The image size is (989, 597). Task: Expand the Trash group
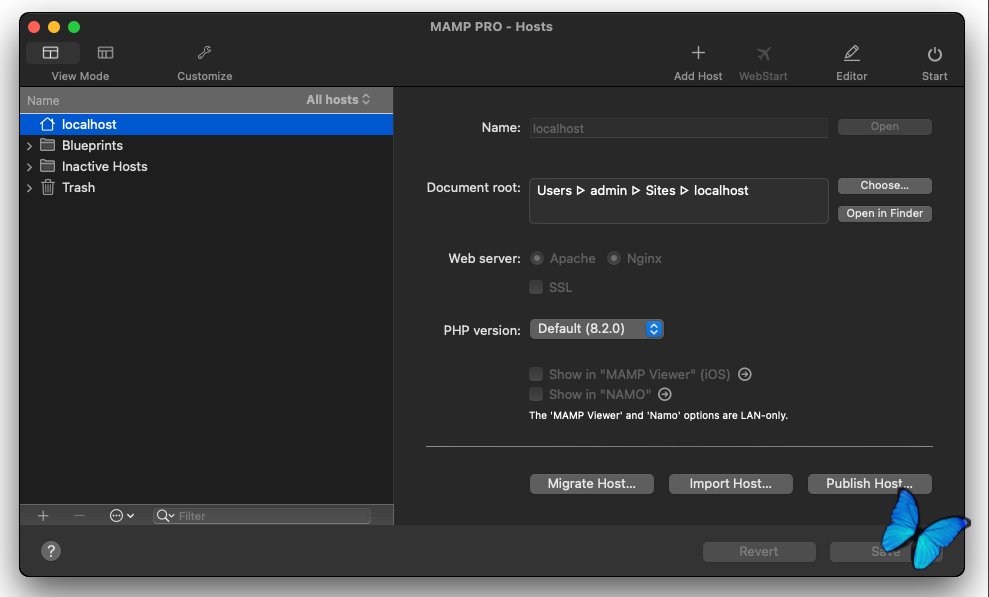pos(29,188)
